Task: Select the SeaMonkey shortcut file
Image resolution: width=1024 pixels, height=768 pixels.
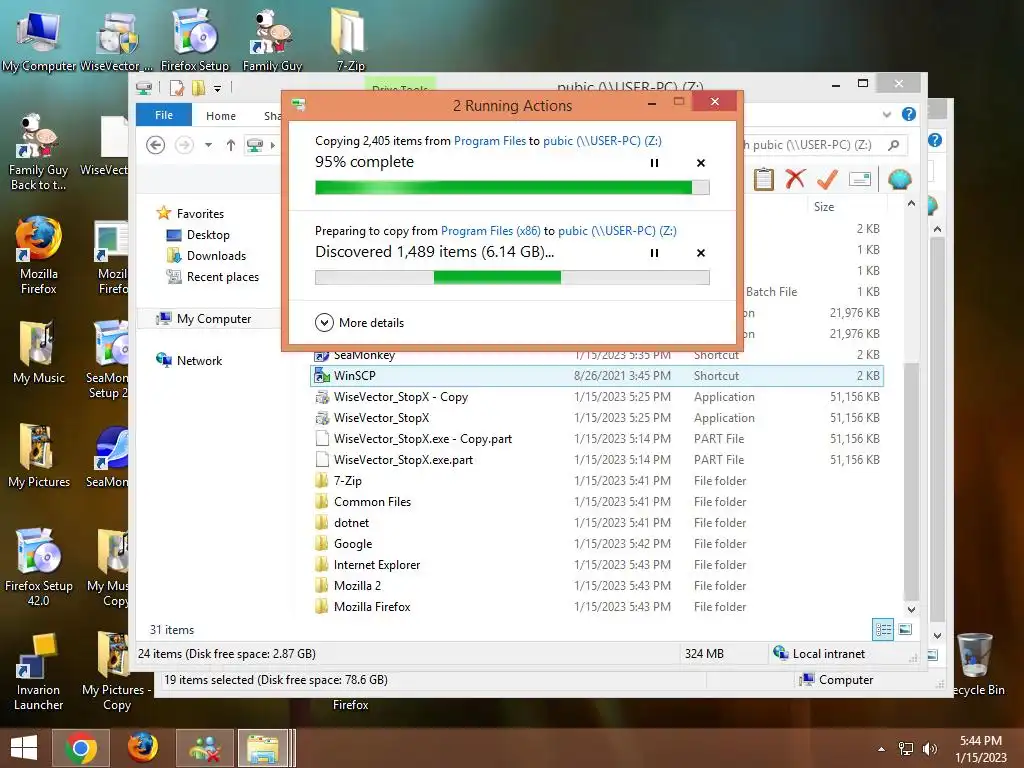Action: click(597, 355)
